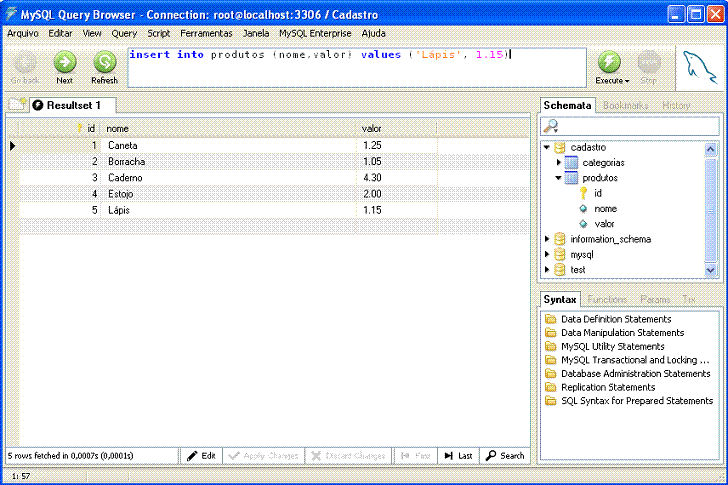Viewport: 728px width, 485px height.
Task: Click the id primary key icon in schemata
Action: [x=584, y=194]
